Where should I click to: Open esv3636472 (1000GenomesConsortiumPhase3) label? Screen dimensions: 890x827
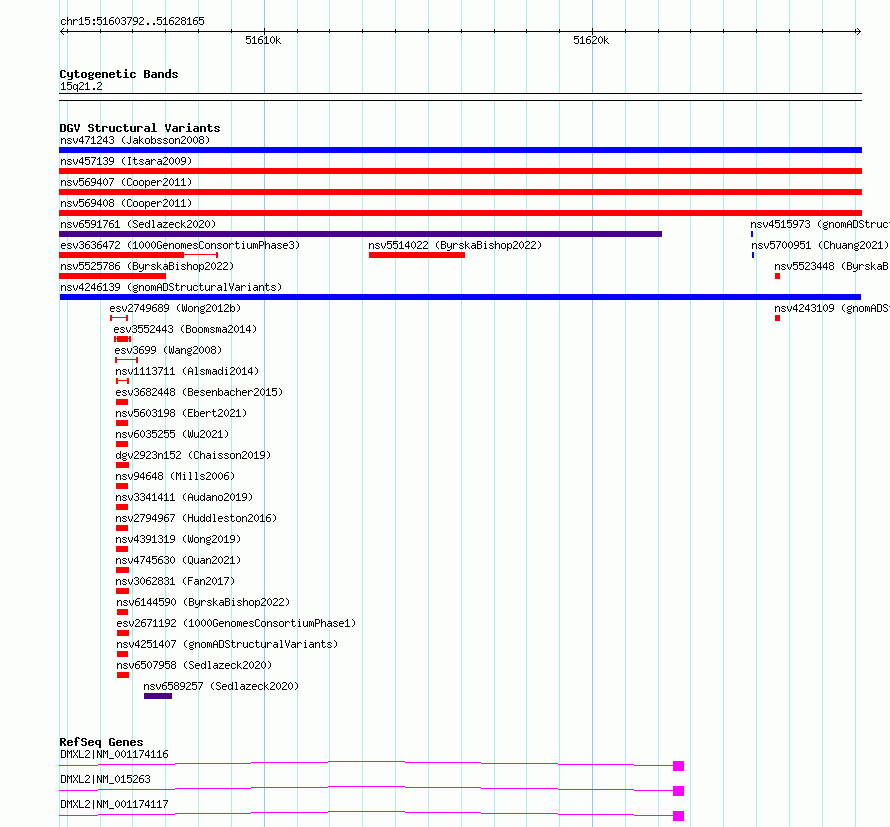pyautogui.click(x=180, y=245)
